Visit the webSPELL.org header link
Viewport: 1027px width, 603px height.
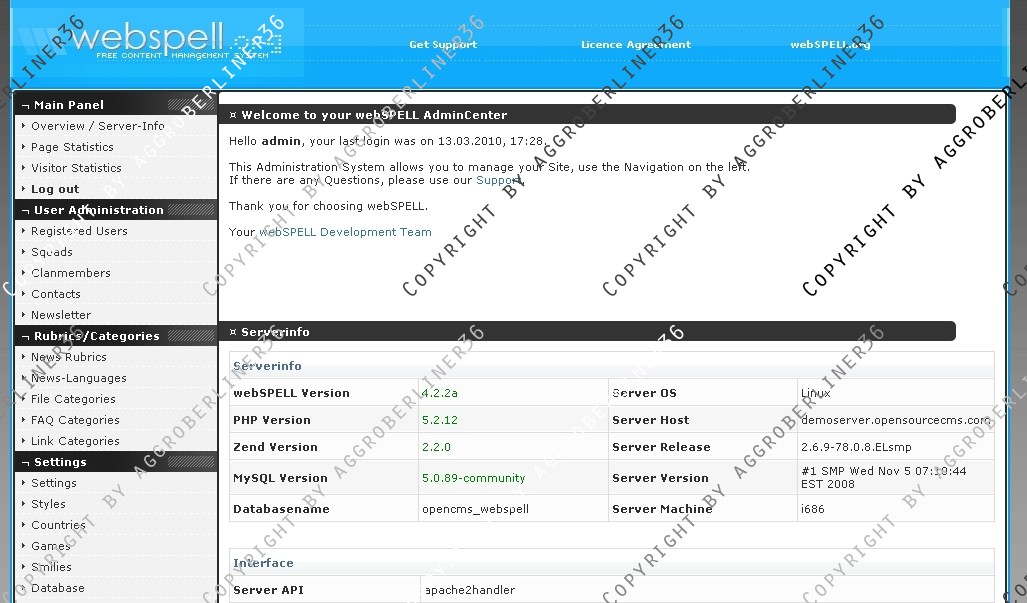click(x=830, y=45)
